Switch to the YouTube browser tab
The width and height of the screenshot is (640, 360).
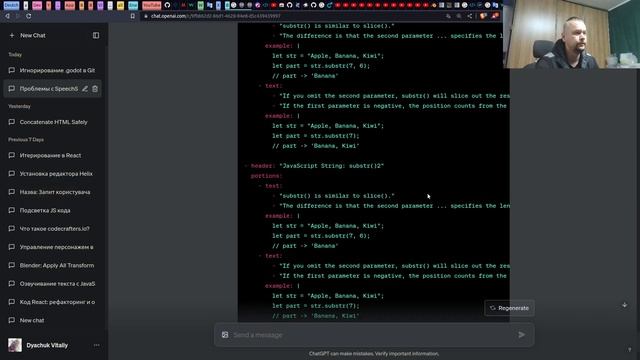tap(151, 5)
